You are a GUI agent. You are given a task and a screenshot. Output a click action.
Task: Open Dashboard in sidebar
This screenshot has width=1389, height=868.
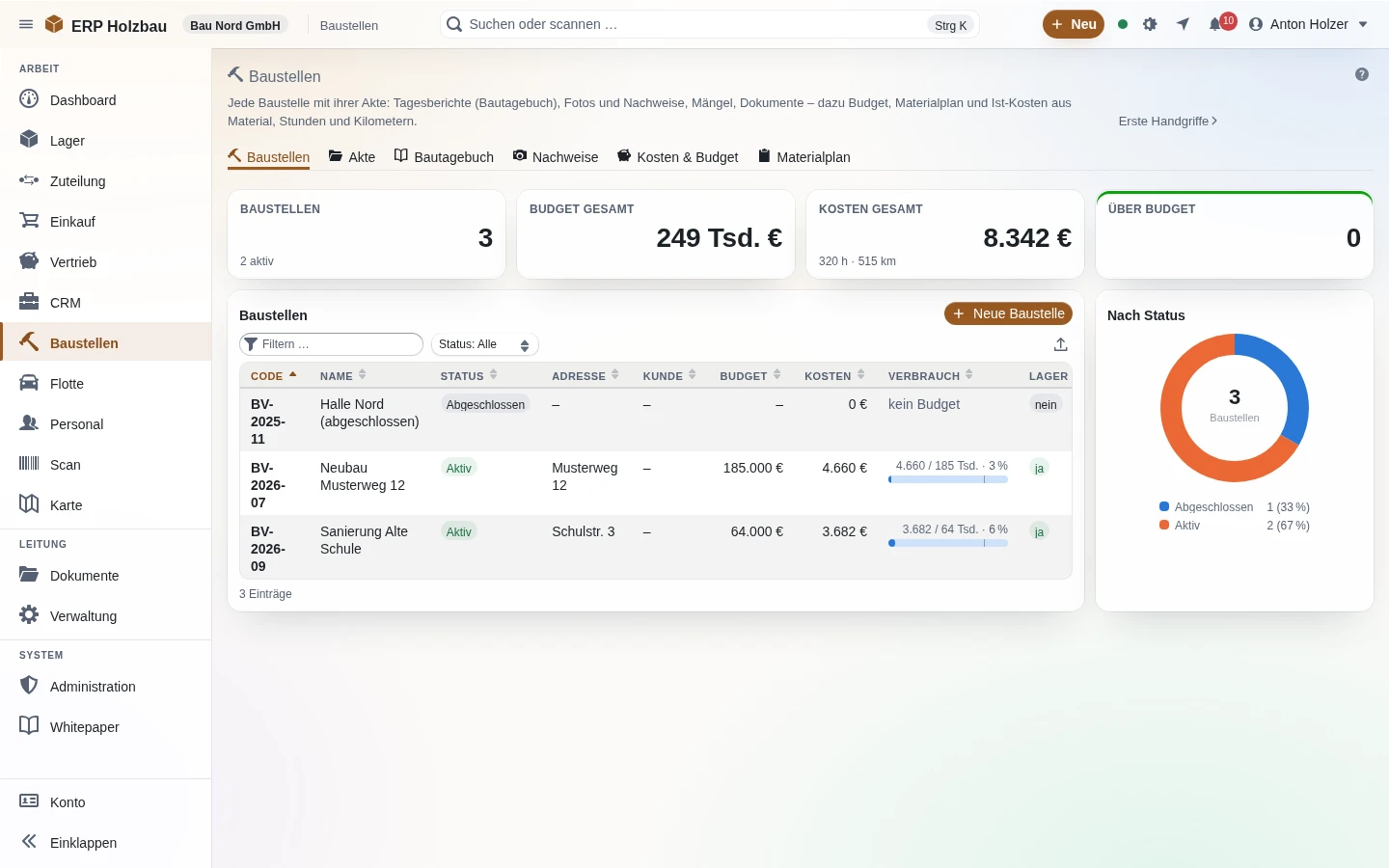(x=106, y=99)
